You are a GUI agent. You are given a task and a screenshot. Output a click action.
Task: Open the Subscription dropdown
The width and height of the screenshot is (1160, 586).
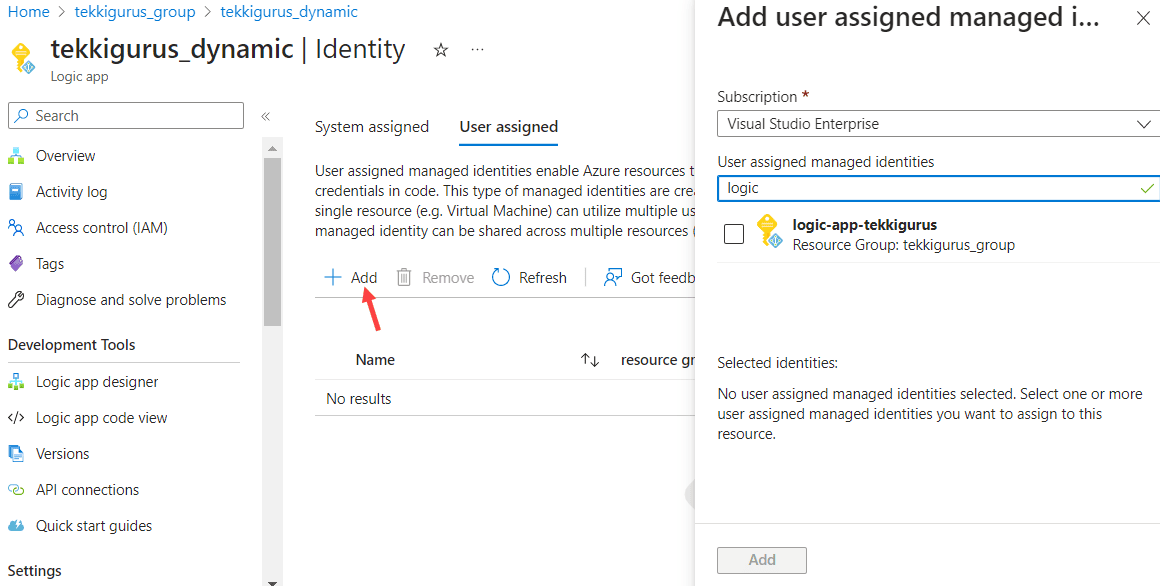coord(938,124)
